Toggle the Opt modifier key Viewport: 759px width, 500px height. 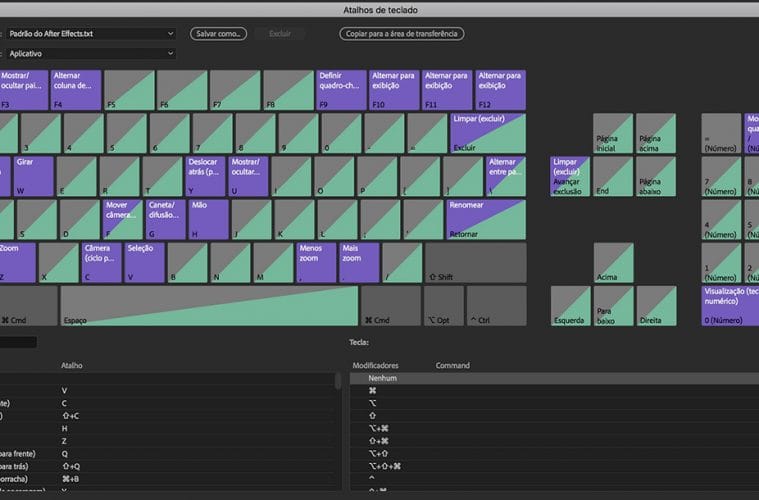pyautogui.click(x=443, y=305)
